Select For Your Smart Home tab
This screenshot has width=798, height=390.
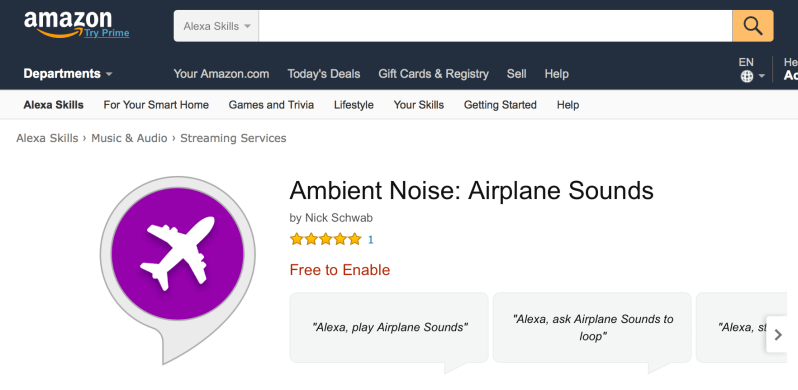pyautogui.click(x=156, y=105)
